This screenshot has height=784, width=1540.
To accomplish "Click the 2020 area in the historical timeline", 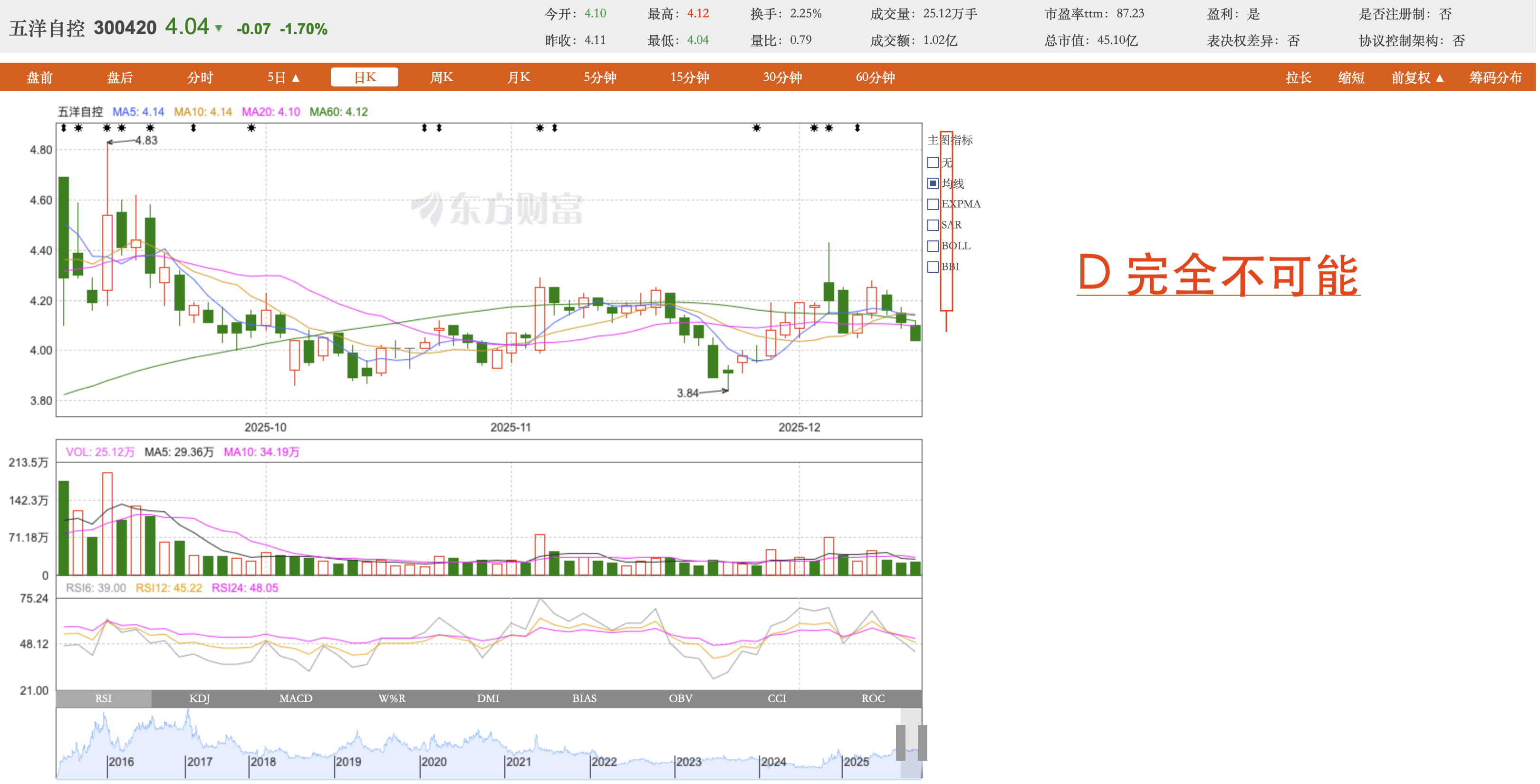I will 434,761.
